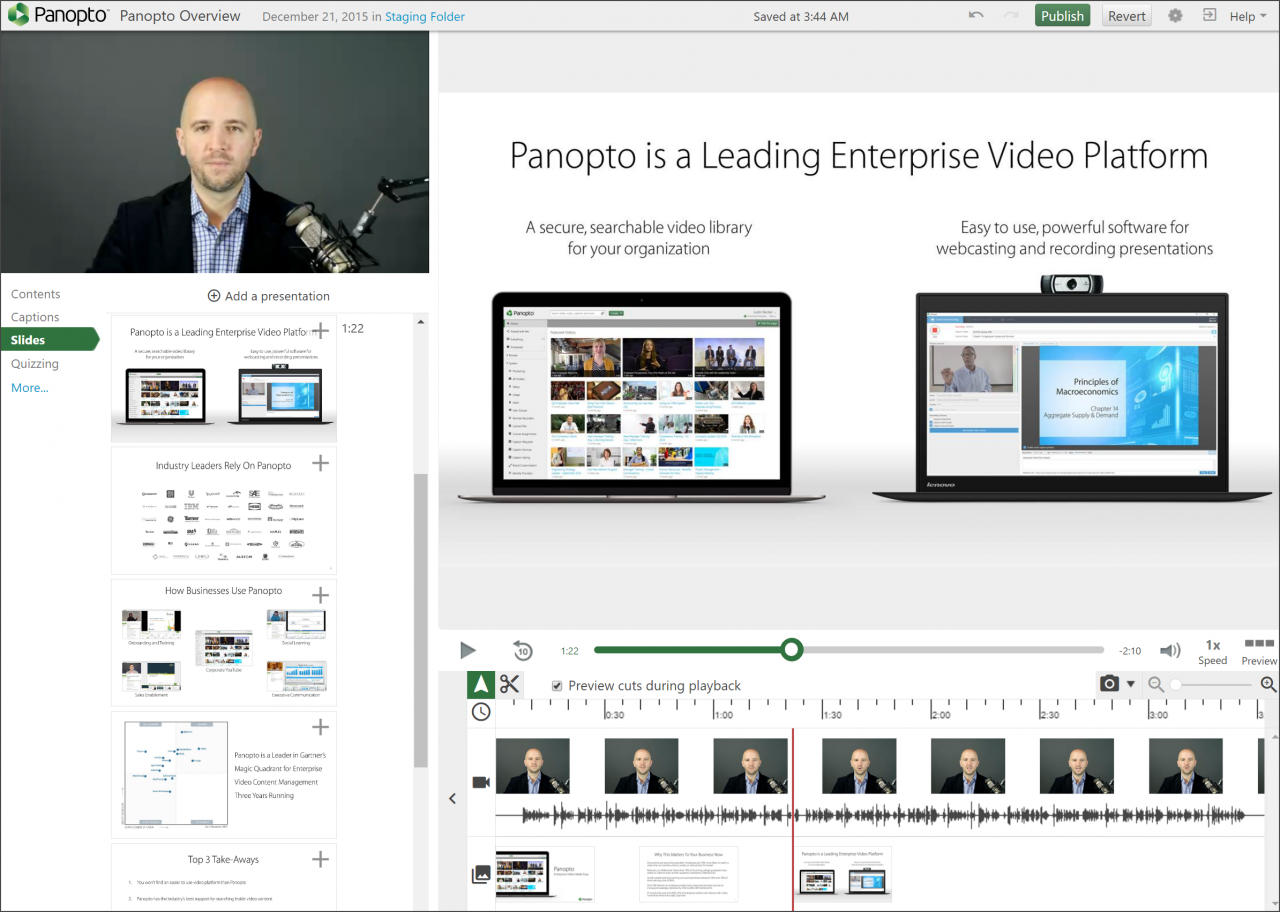This screenshot has width=1280, height=912.
Task: Open the Quizzing tab
Action: tap(35, 364)
